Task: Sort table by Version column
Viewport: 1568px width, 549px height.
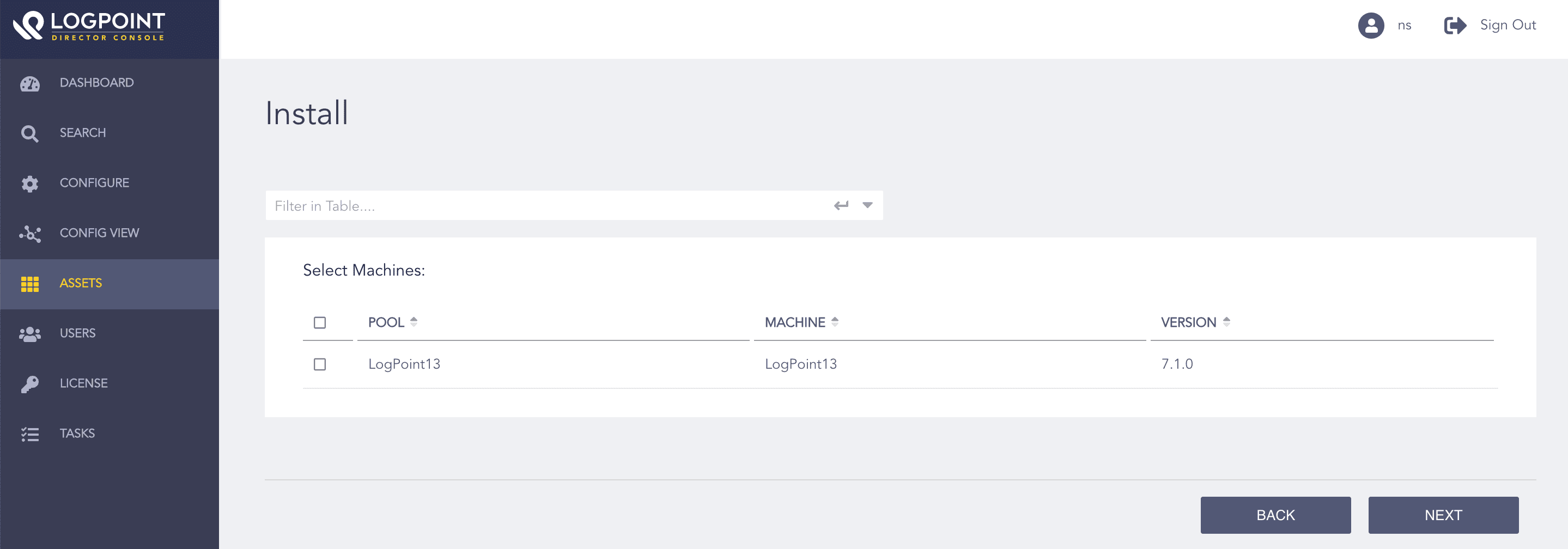Action: click(1226, 322)
